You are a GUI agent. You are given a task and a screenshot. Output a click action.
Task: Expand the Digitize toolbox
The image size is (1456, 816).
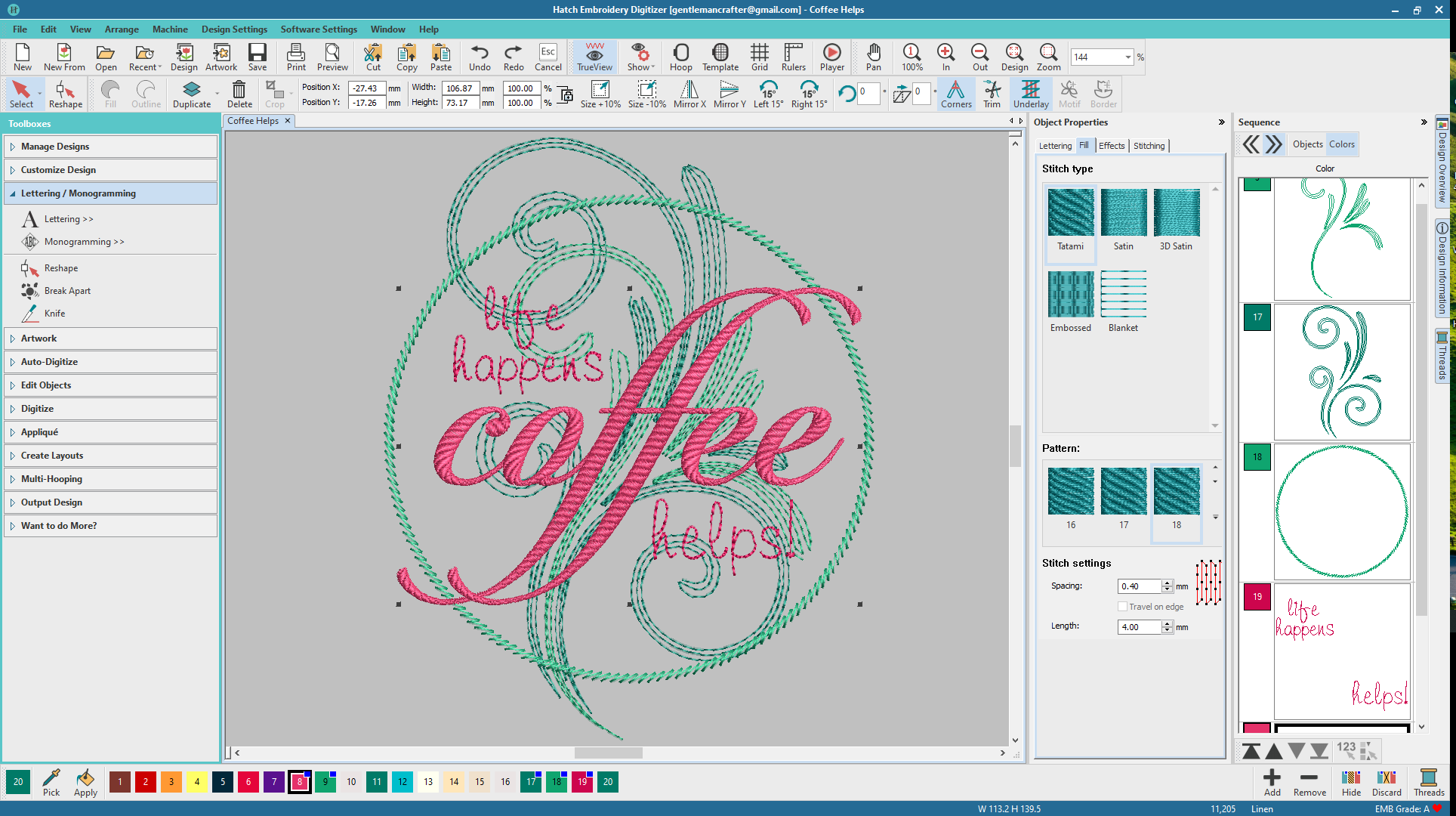(37, 409)
